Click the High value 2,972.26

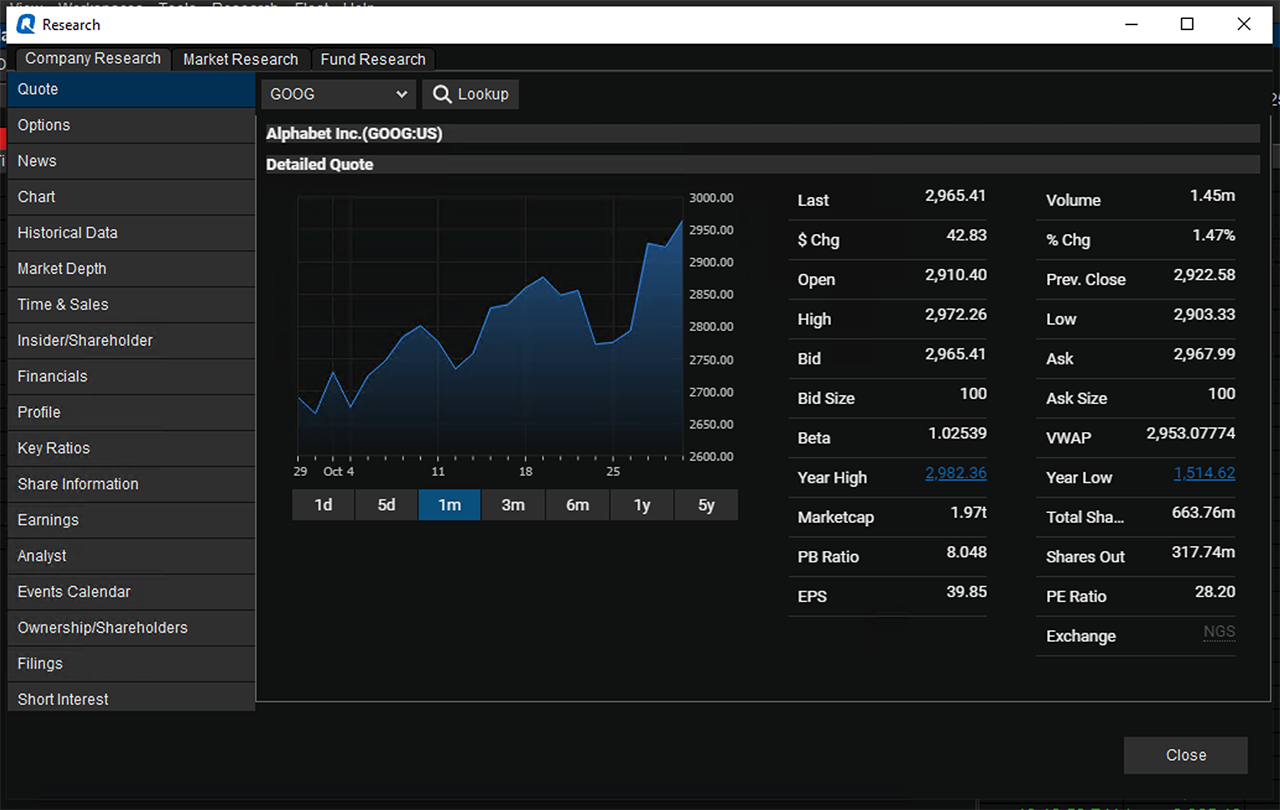(x=956, y=315)
